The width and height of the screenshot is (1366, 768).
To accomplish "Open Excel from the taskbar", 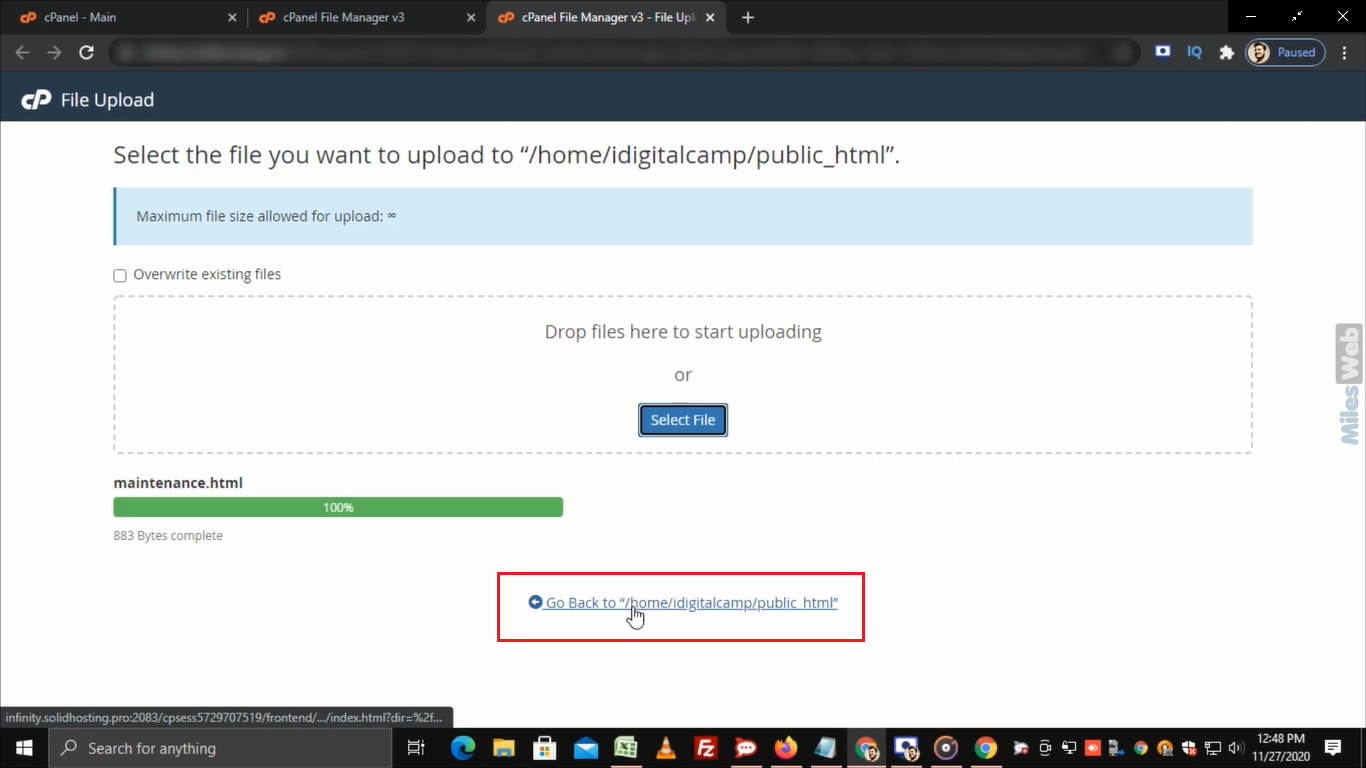I will coord(626,748).
